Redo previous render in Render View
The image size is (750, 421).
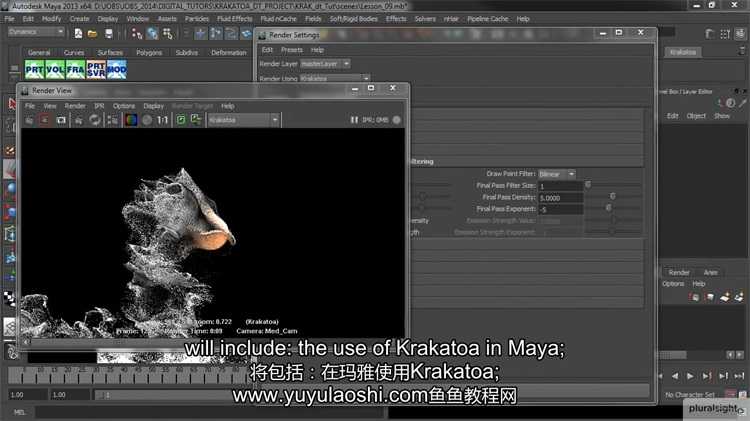(29, 120)
